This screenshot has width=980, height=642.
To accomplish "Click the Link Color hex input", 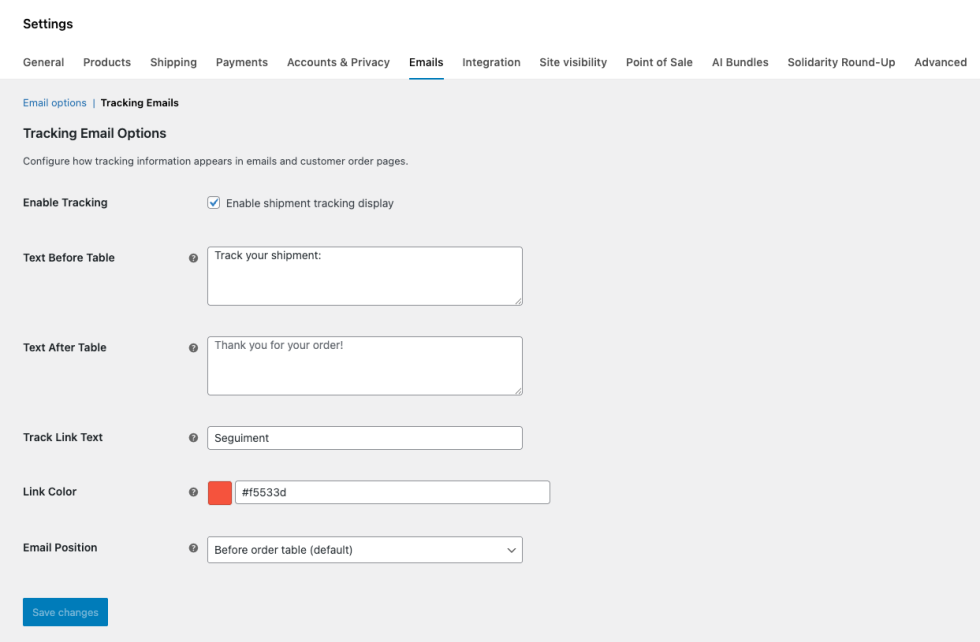I will click(392, 493).
